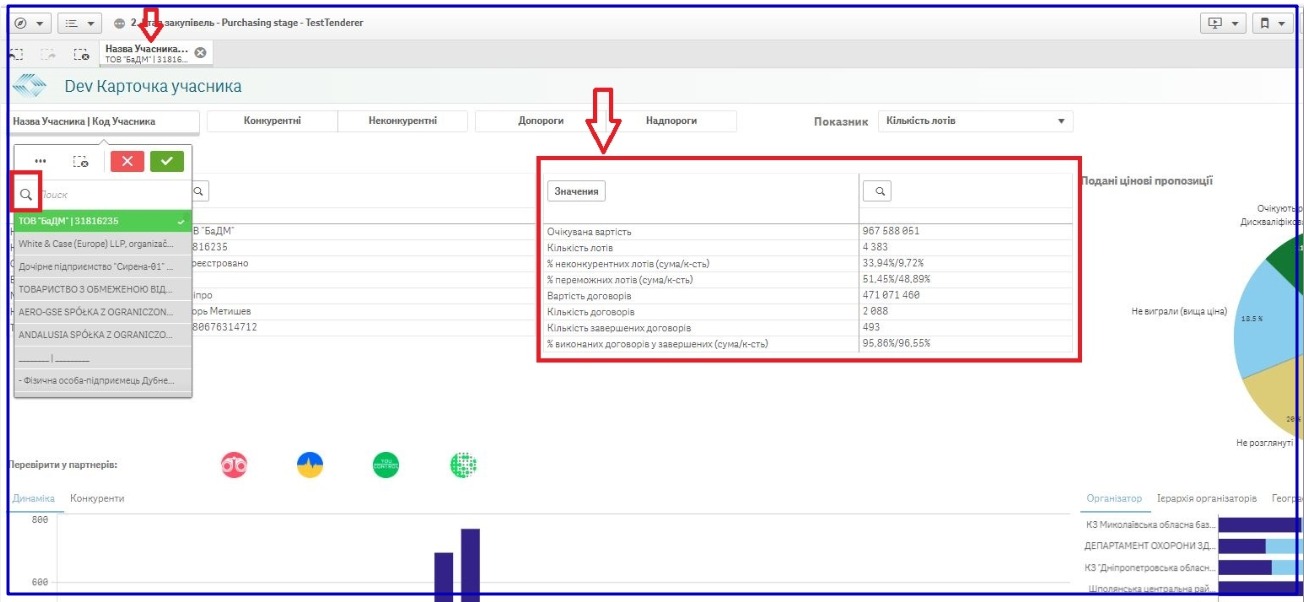The height and width of the screenshot is (602, 1304).
Task: Clear selection icon in listbox popup toolbar
Action: tap(83, 160)
